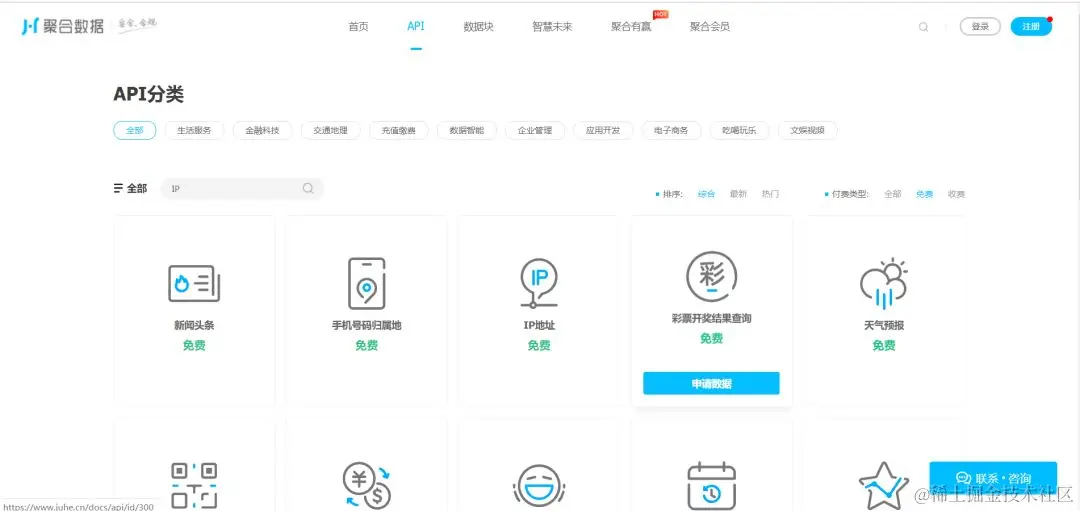Open the calendar history API icon
Viewport: 1080px width, 511px height.
click(712, 486)
